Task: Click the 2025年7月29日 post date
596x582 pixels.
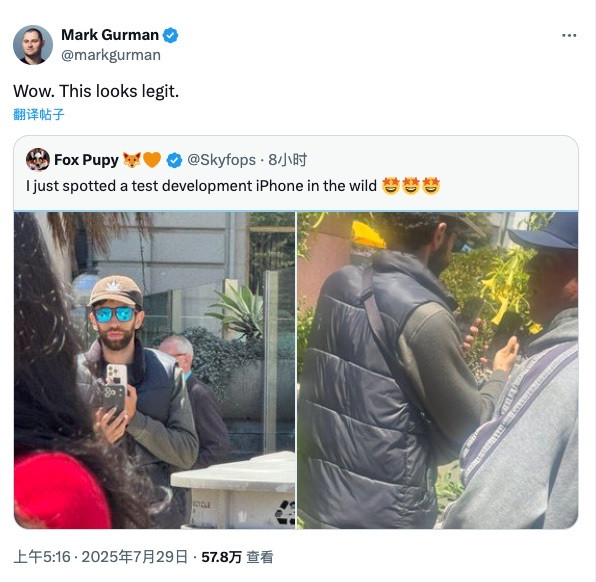Action: tap(135, 557)
